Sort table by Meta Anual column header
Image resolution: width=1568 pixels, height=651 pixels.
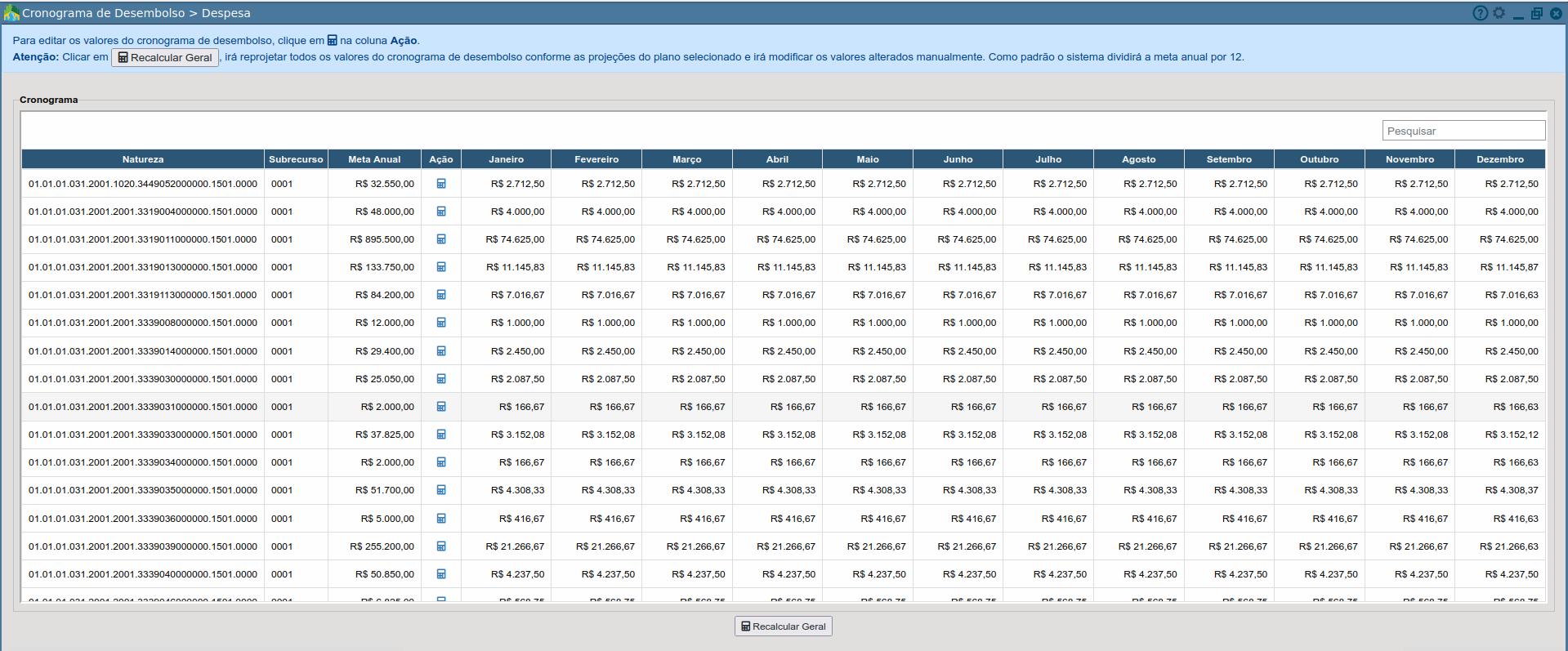[374, 159]
